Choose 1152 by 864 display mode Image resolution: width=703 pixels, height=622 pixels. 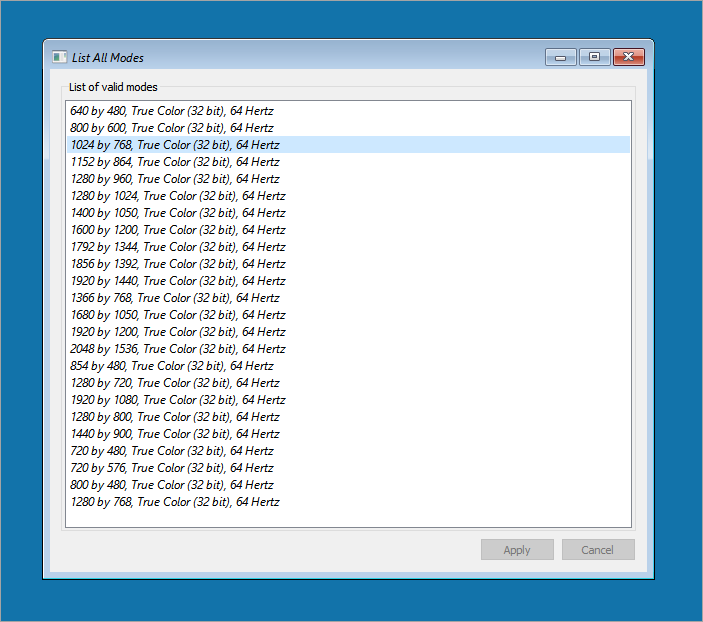point(348,162)
